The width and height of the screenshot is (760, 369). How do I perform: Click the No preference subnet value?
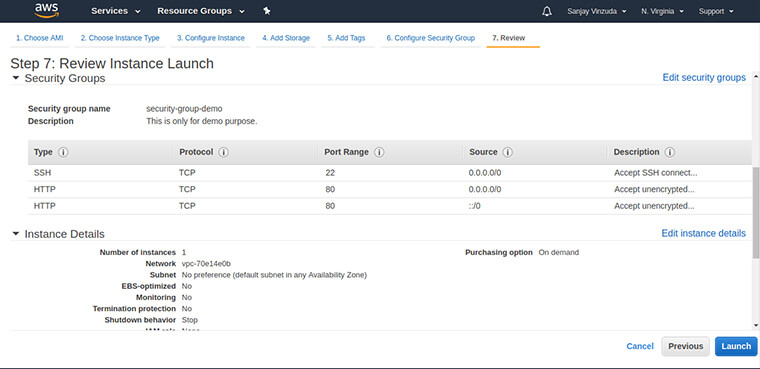[x=274, y=275]
